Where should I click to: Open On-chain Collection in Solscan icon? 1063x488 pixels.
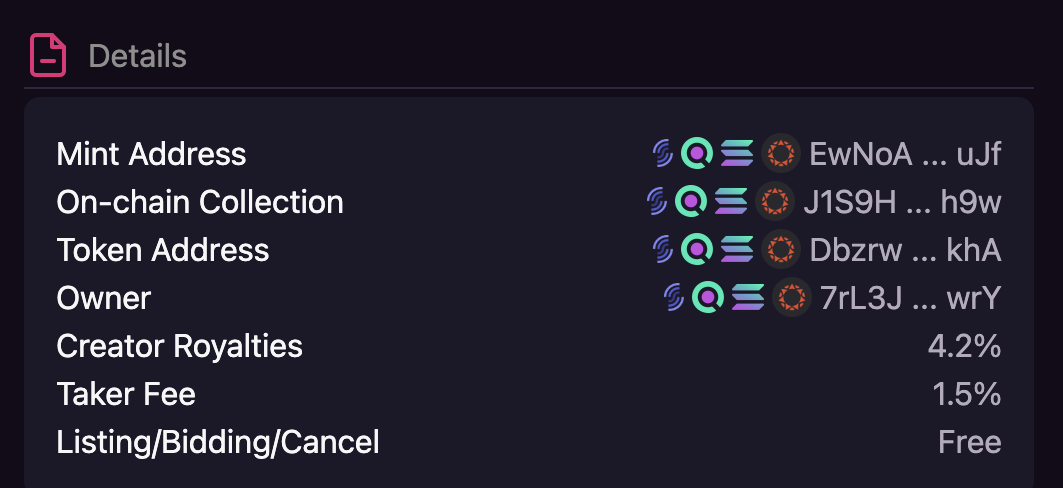(691, 201)
